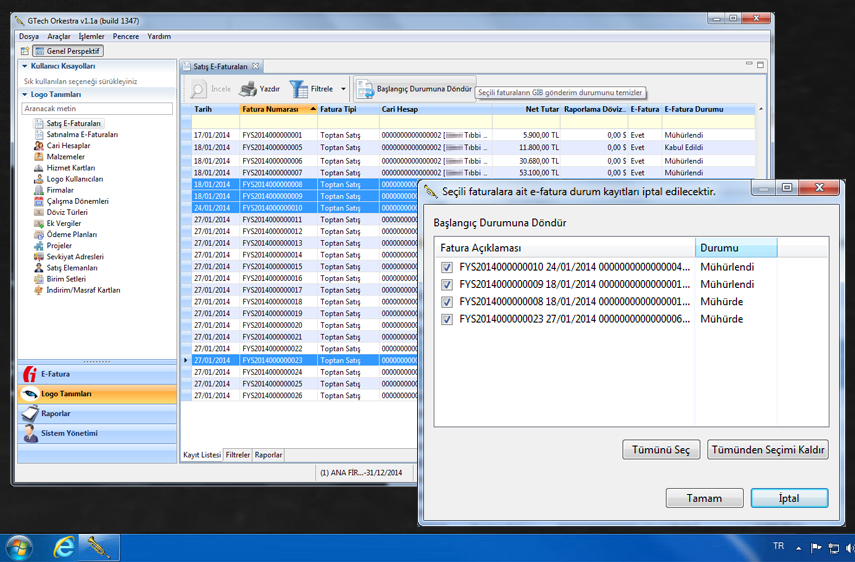Image resolution: width=855 pixels, height=562 pixels.
Task: Open the dropdown arrow next to Filtrele
Action: click(343, 89)
